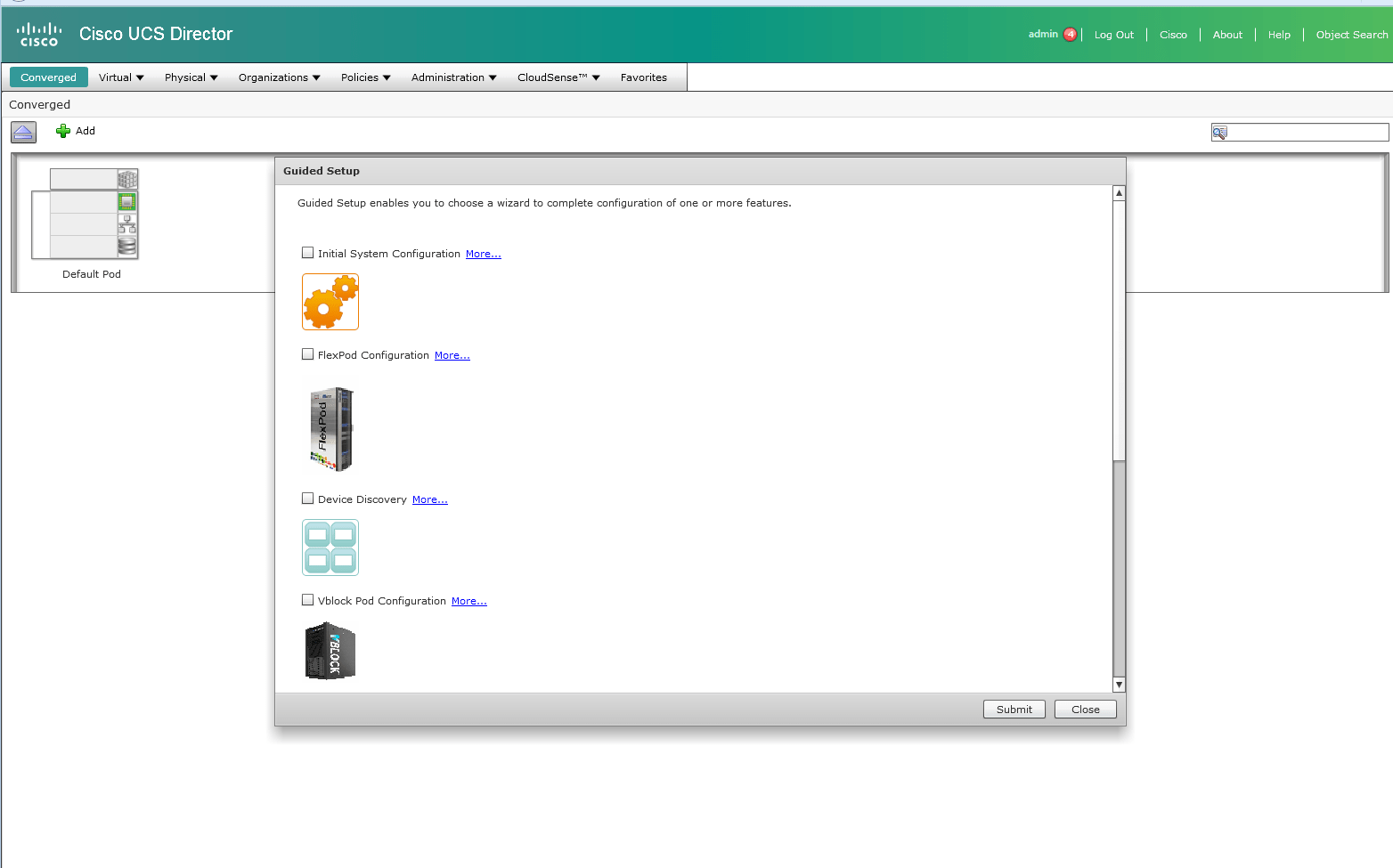Click the dialog scrollbar down arrow
Viewport: 1393px width, 868px height.
1120,685
